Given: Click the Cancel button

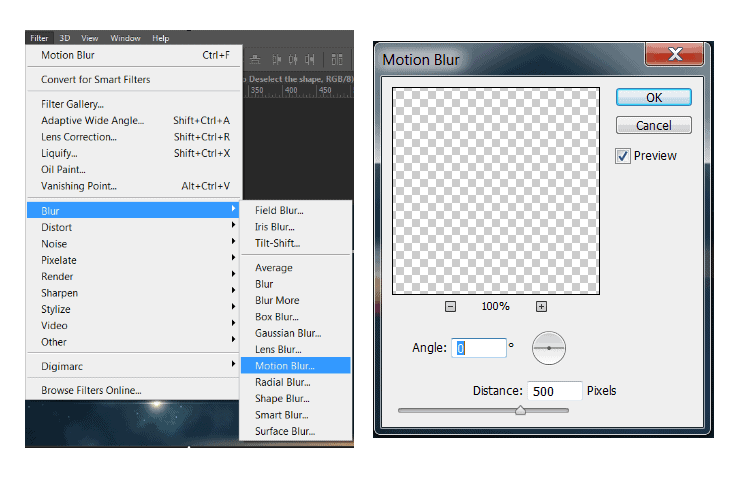Looking at the screenshot, I should click(x=654, y=125).
